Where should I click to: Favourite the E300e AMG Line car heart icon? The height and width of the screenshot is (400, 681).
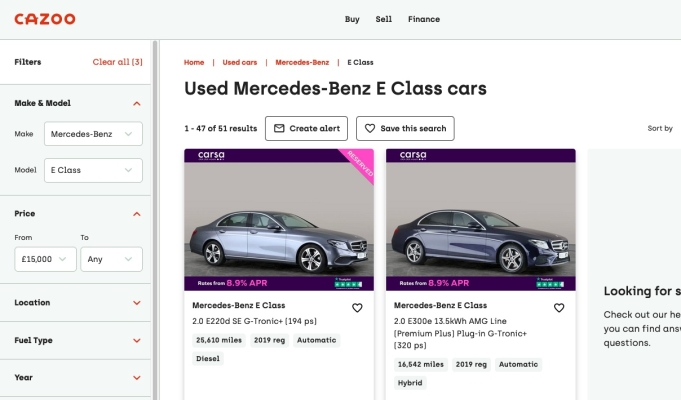[559, 308]
